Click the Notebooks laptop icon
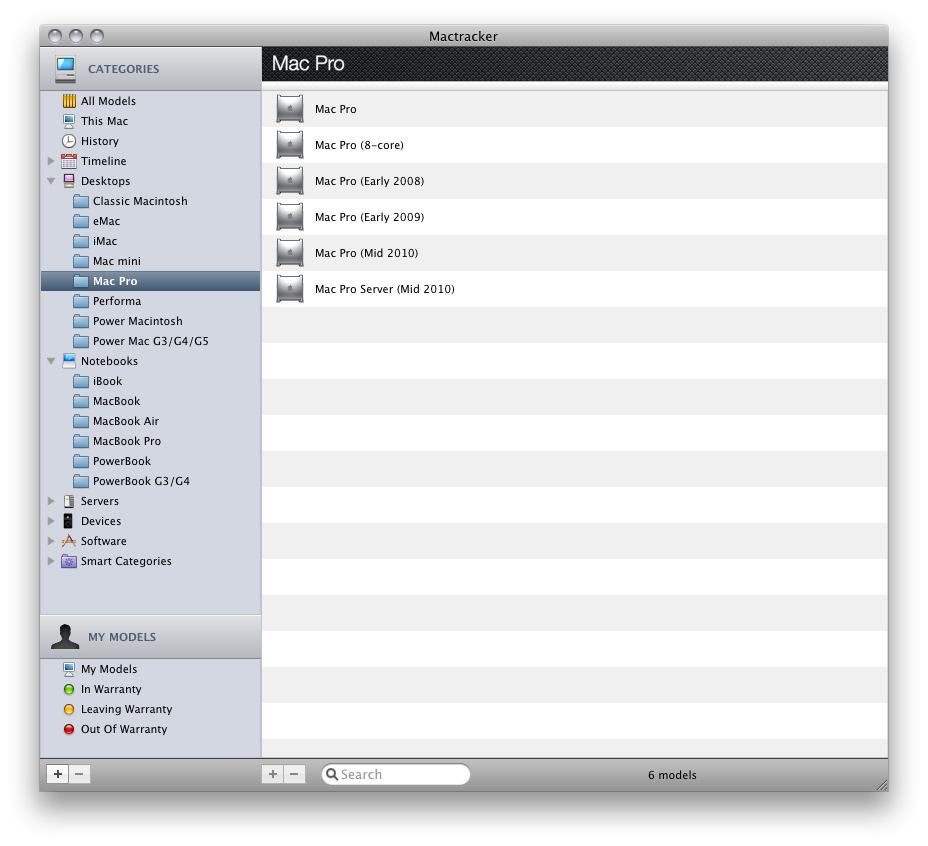This screenshot has height=846, width=928. 69,361
